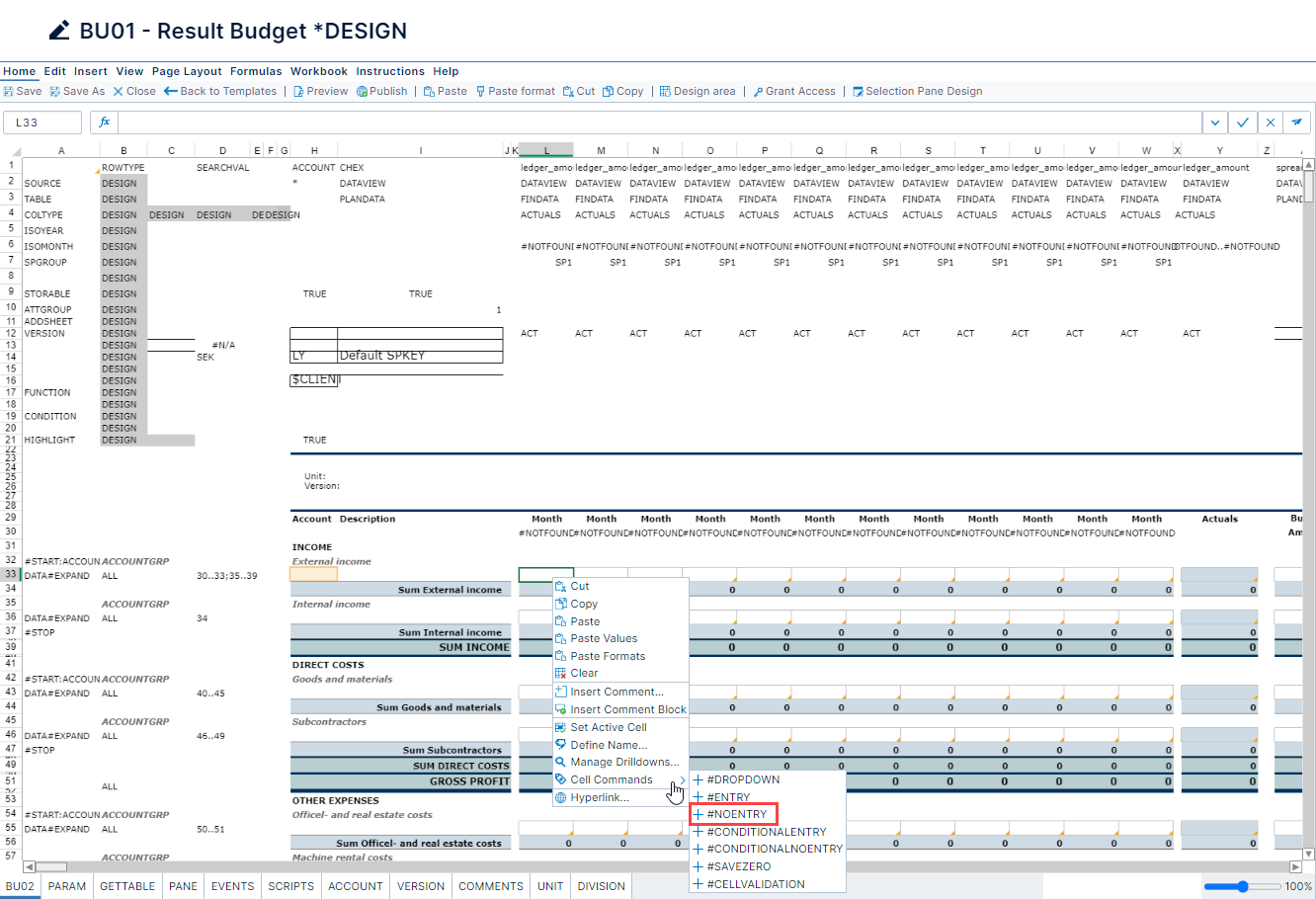Click the cell name box L33
This screenshot has height=899, width=1316.
[42, 123]
